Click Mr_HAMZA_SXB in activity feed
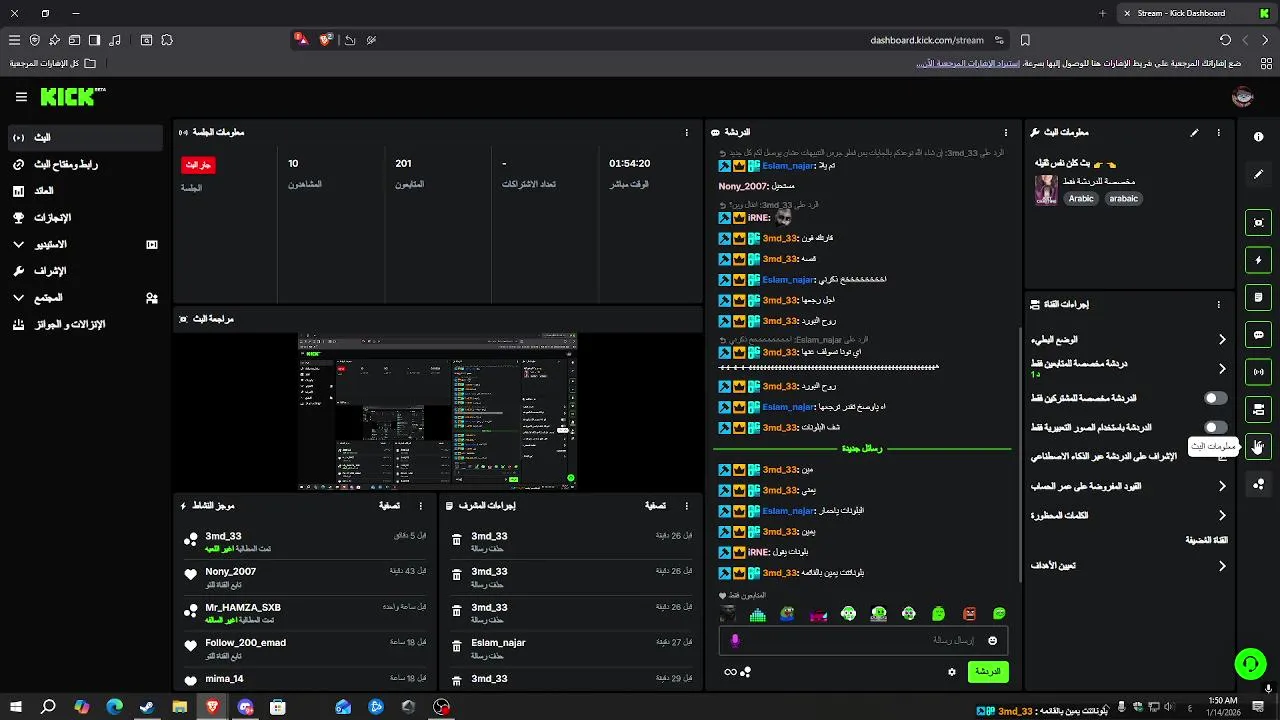This screenshot has width=1280, height=720. coord(243,607)
